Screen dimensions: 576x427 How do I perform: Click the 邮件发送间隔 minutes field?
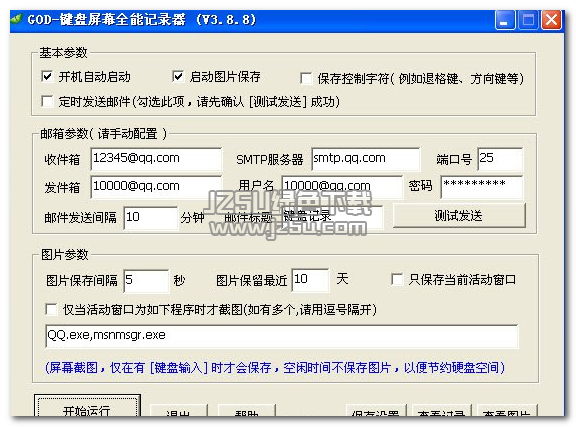151,218
